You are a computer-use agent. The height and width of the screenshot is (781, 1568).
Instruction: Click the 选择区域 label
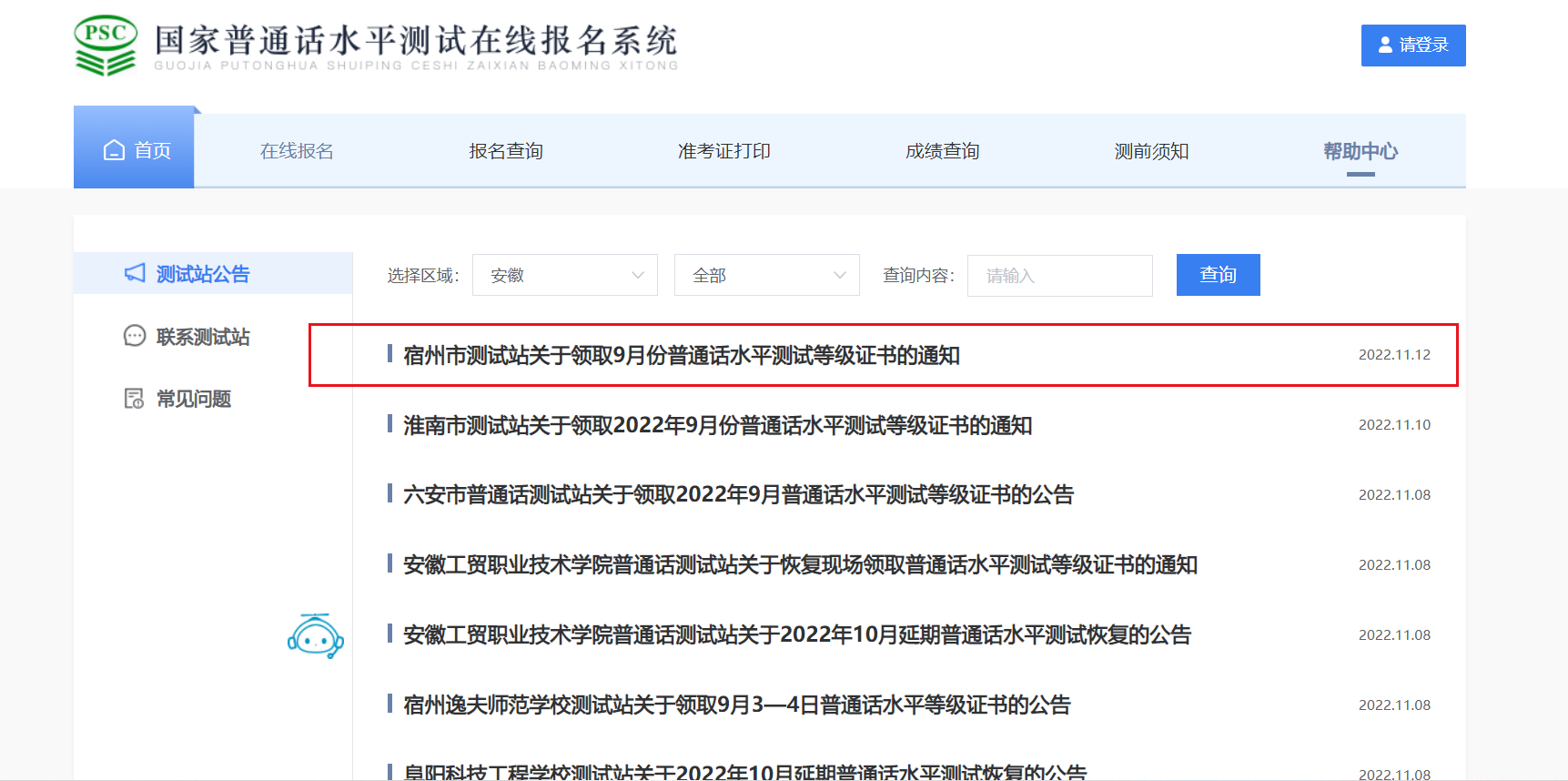423,276
